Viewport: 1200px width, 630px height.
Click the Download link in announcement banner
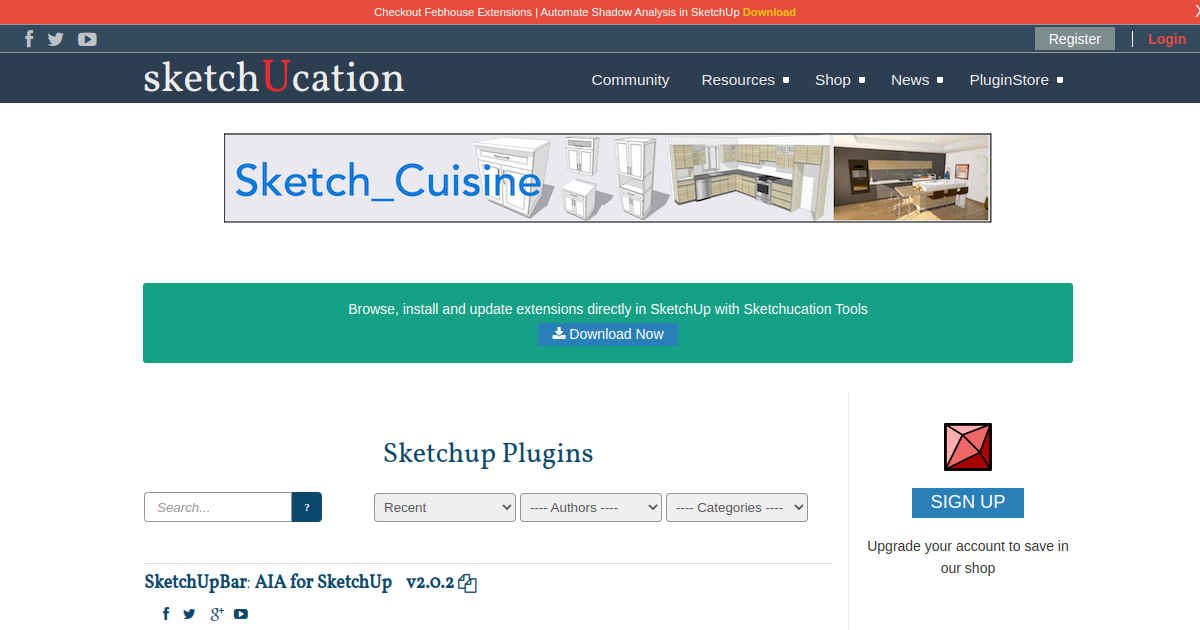coord(769,12)
